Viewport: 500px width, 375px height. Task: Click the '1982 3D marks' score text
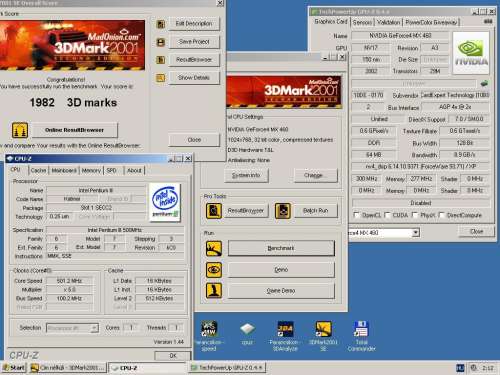[73, 102]
